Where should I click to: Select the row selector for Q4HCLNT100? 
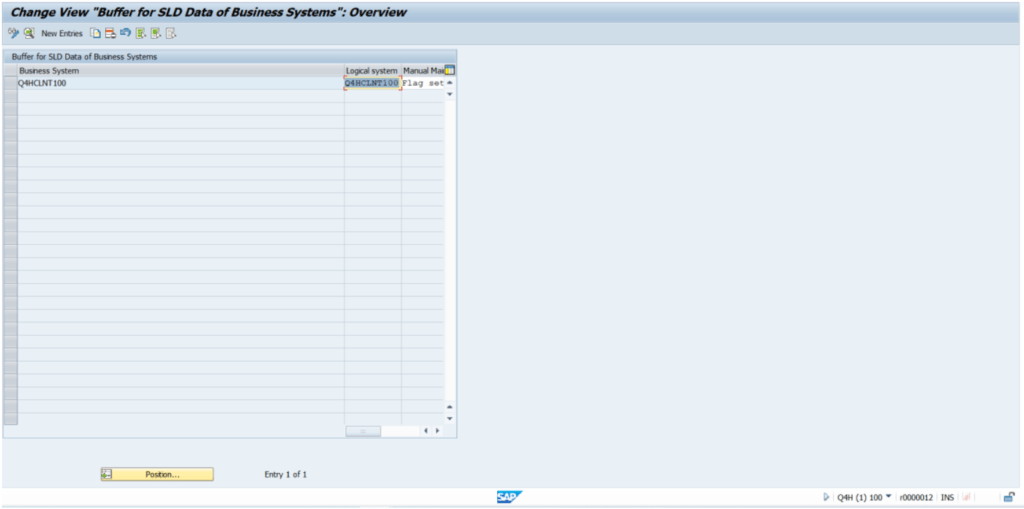10,84
